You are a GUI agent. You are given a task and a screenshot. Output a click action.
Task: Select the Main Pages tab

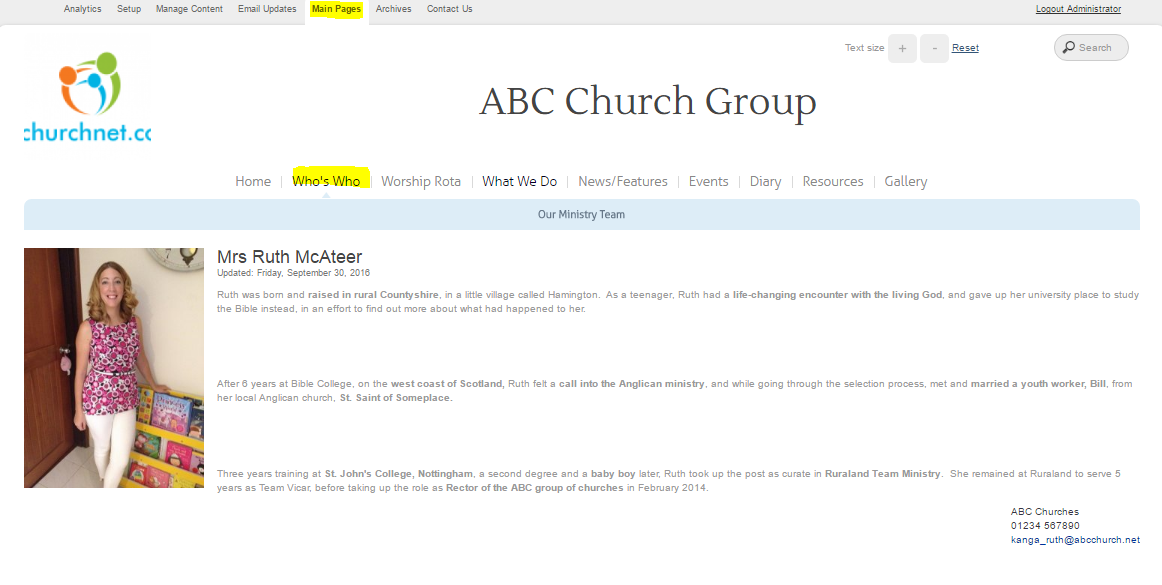click(336, 9)
